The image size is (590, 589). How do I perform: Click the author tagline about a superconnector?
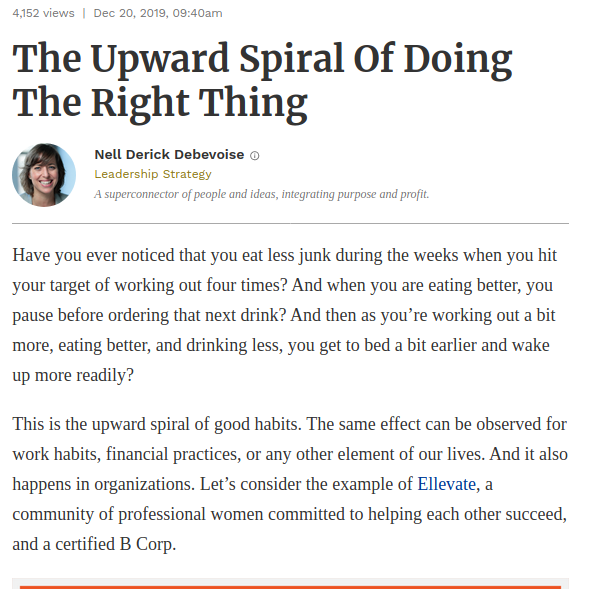click(x=262, y=194)
